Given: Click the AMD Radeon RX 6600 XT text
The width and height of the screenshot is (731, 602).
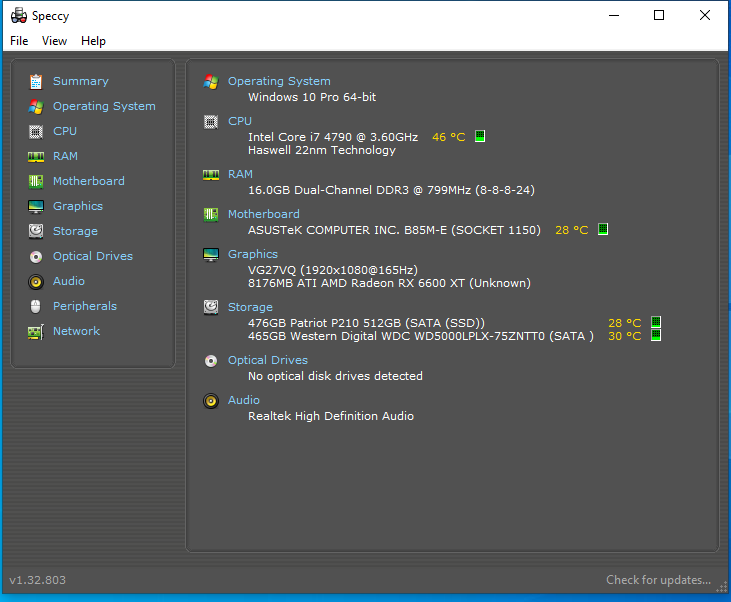Looking at the screenshot, I should [x=389, y=283].
